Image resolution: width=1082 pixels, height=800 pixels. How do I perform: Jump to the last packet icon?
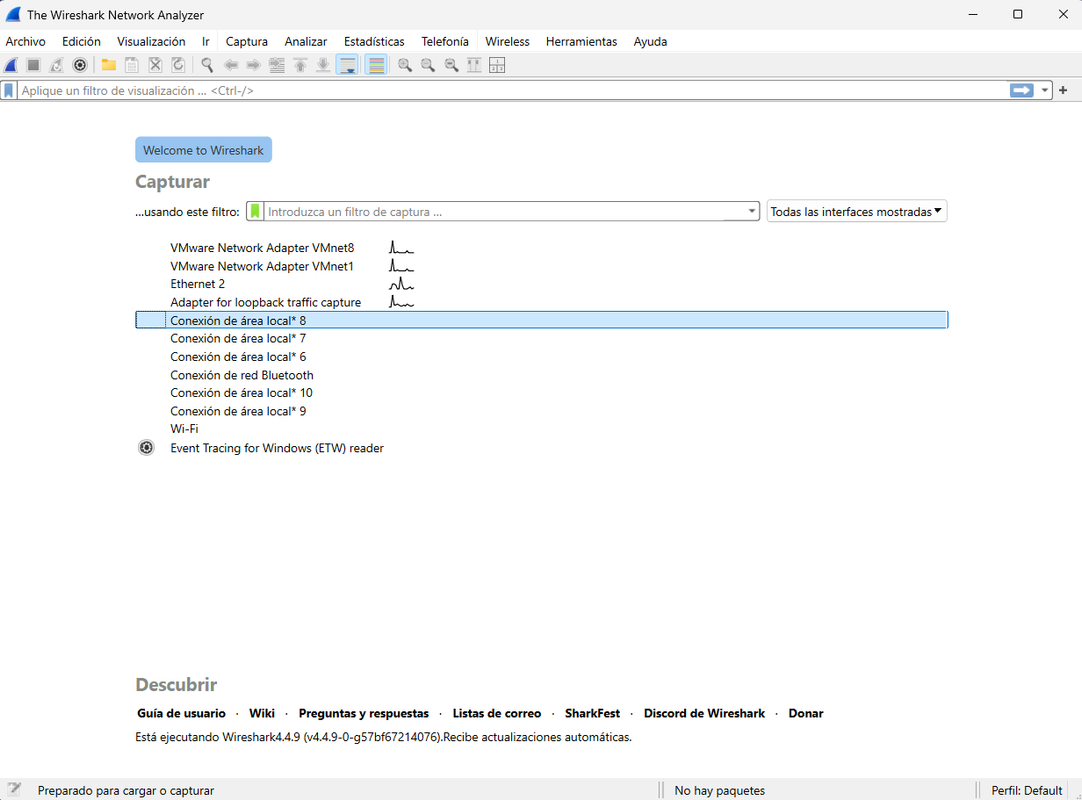(x=323, y=65)
